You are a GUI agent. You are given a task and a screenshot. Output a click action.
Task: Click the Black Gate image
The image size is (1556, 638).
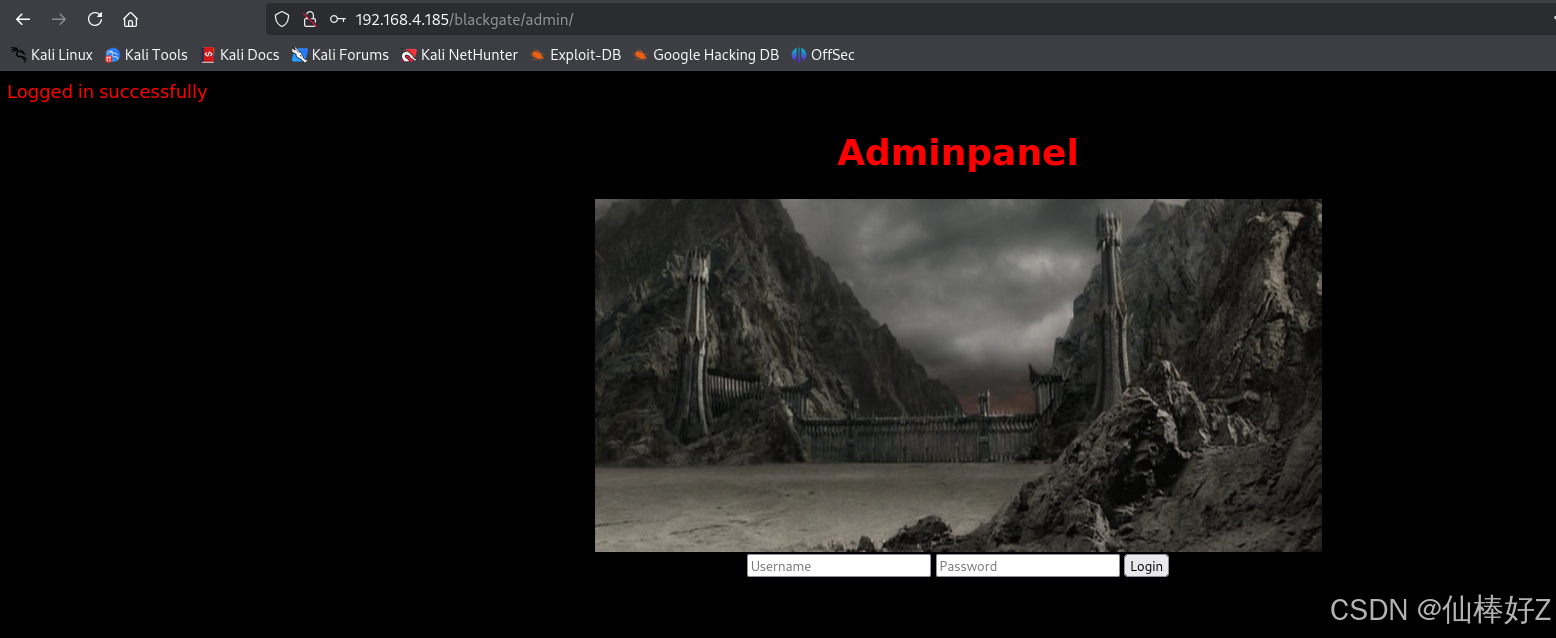958,375
